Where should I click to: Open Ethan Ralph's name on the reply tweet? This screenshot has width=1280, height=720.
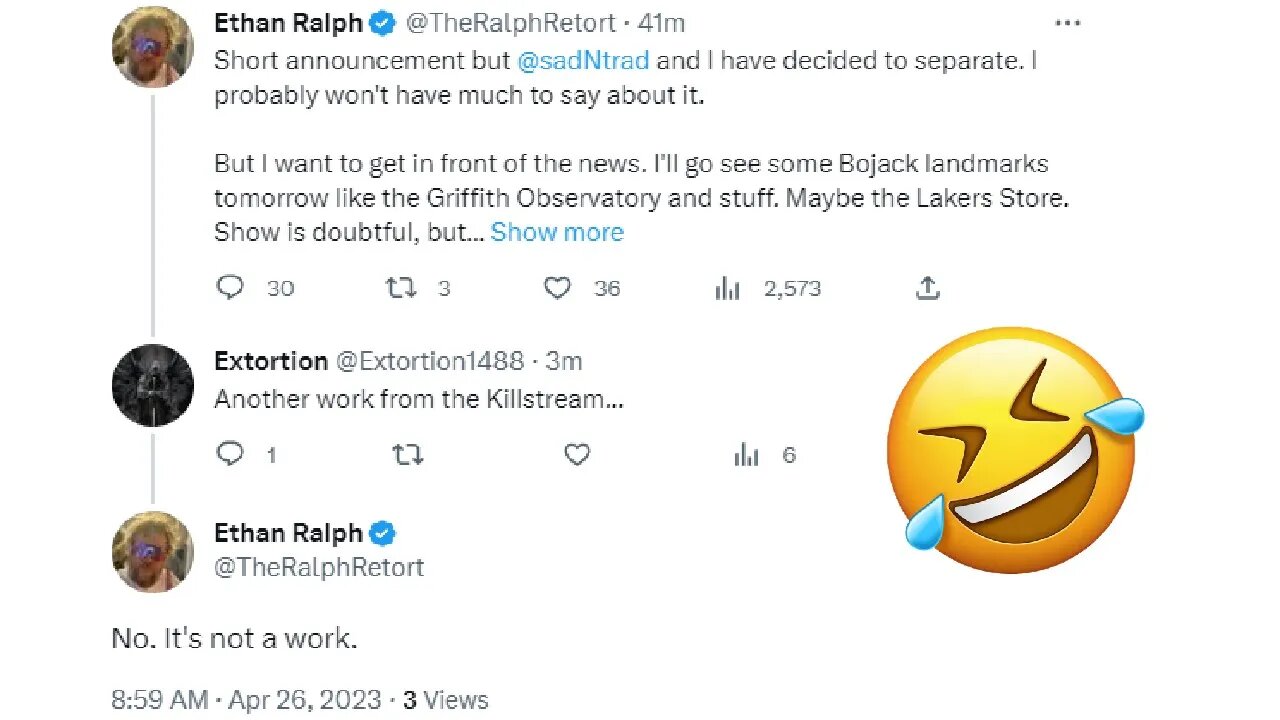[289, 533]
